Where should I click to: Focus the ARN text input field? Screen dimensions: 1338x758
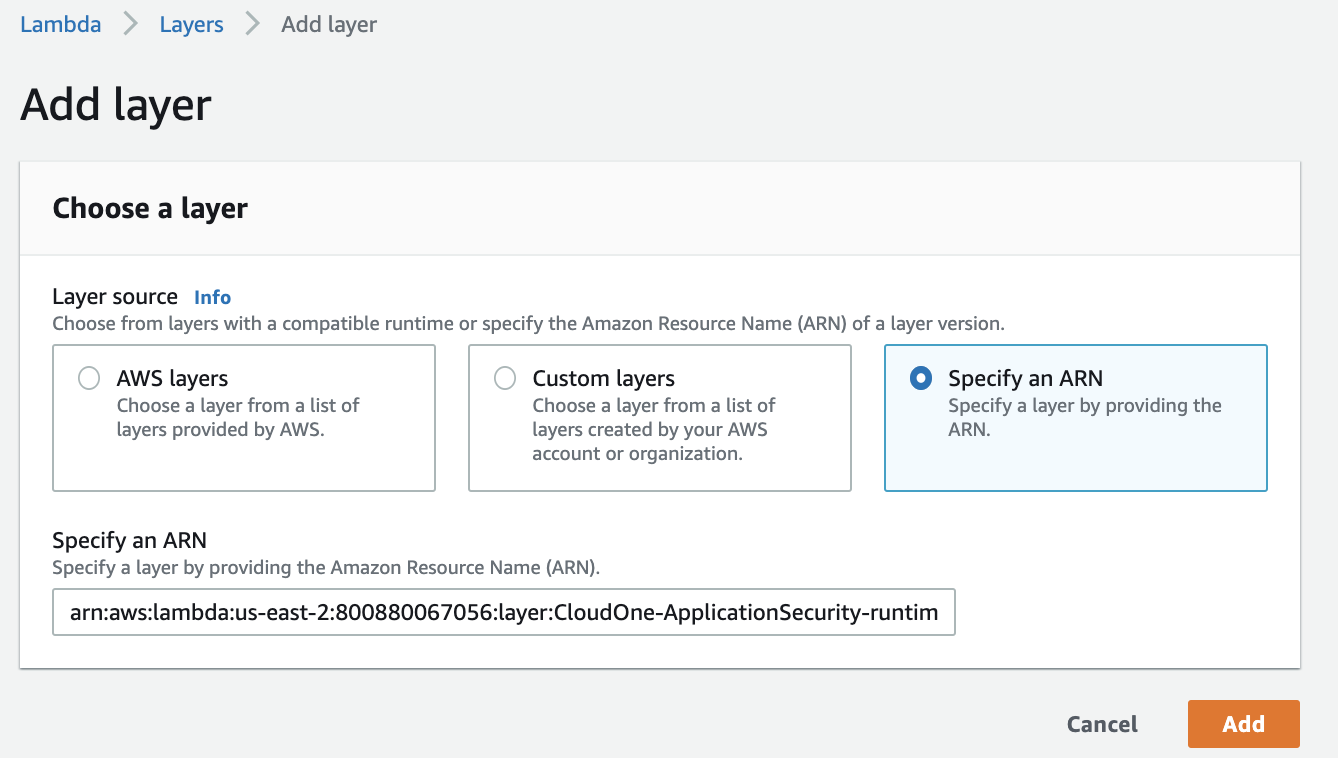click(503, 612)
